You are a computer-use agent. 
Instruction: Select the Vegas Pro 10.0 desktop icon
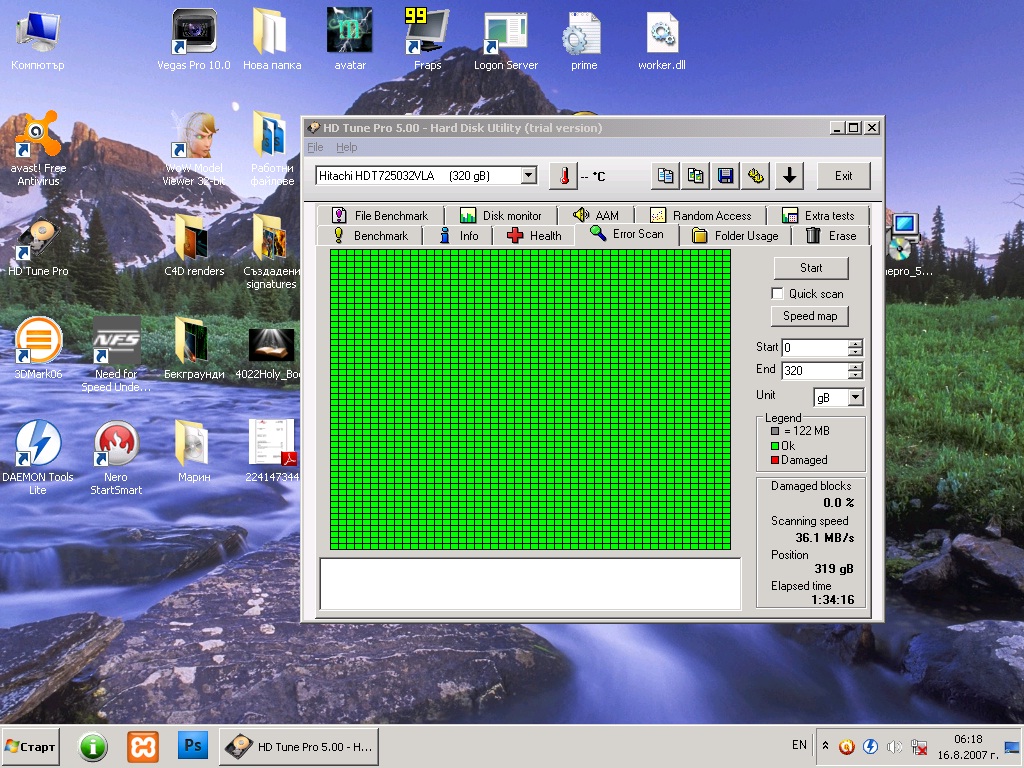pos(194,39)
